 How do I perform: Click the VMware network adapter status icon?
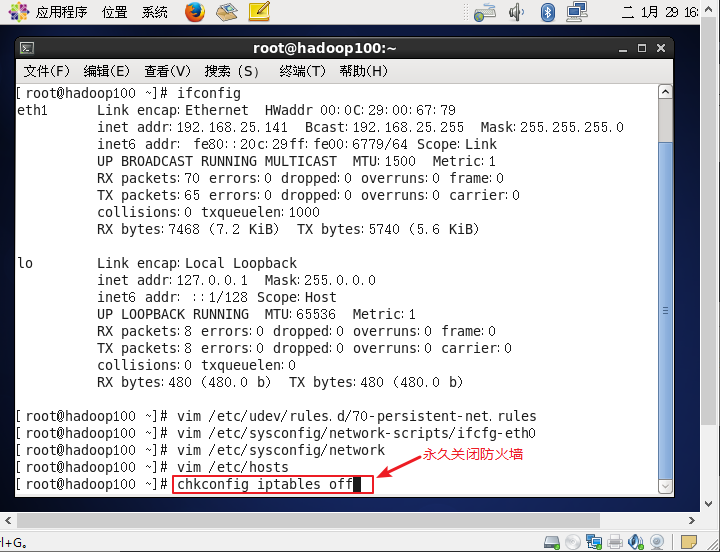(x=594, y=542)
